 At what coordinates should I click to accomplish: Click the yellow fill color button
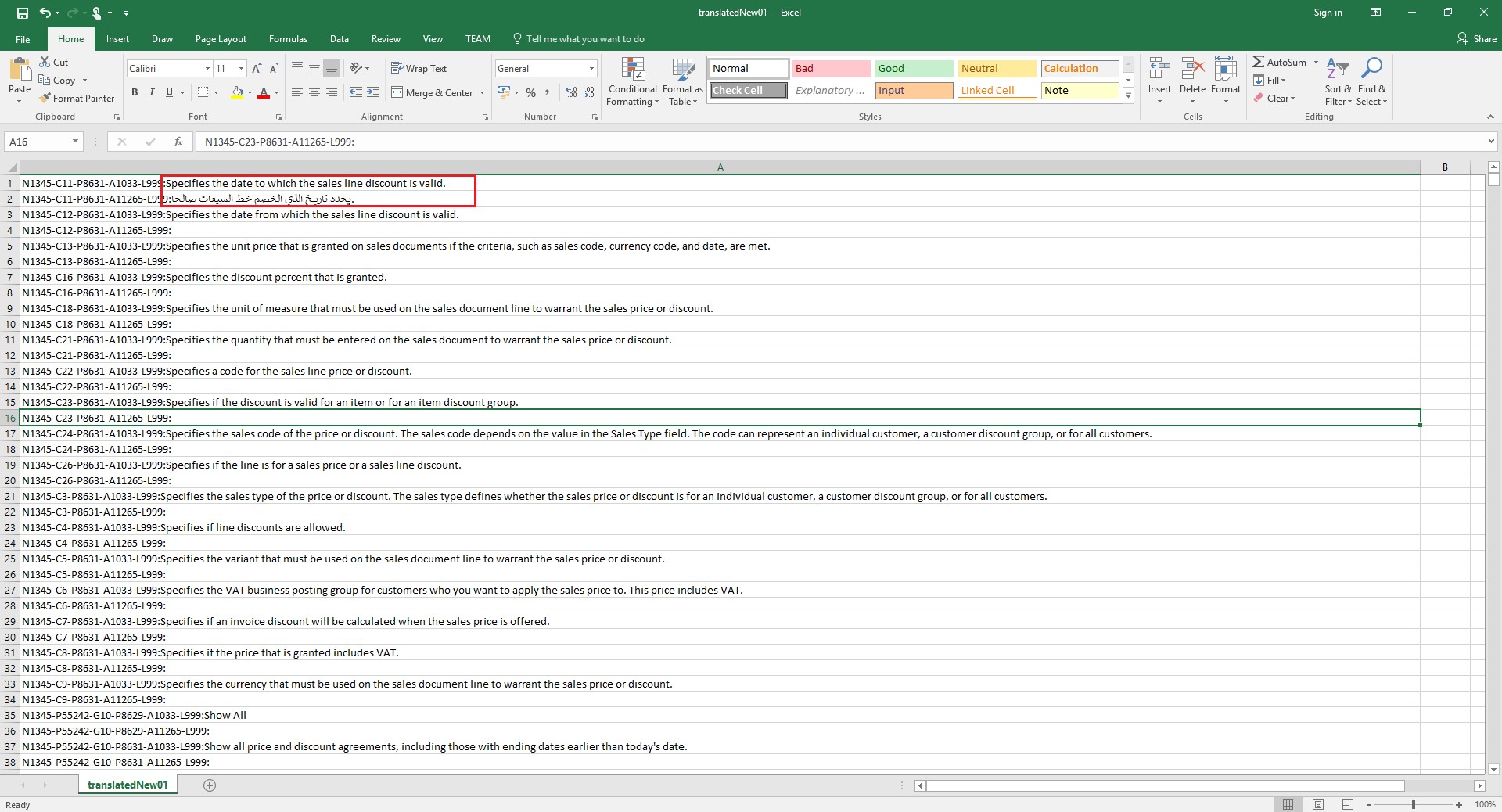[x=237, y=92]
